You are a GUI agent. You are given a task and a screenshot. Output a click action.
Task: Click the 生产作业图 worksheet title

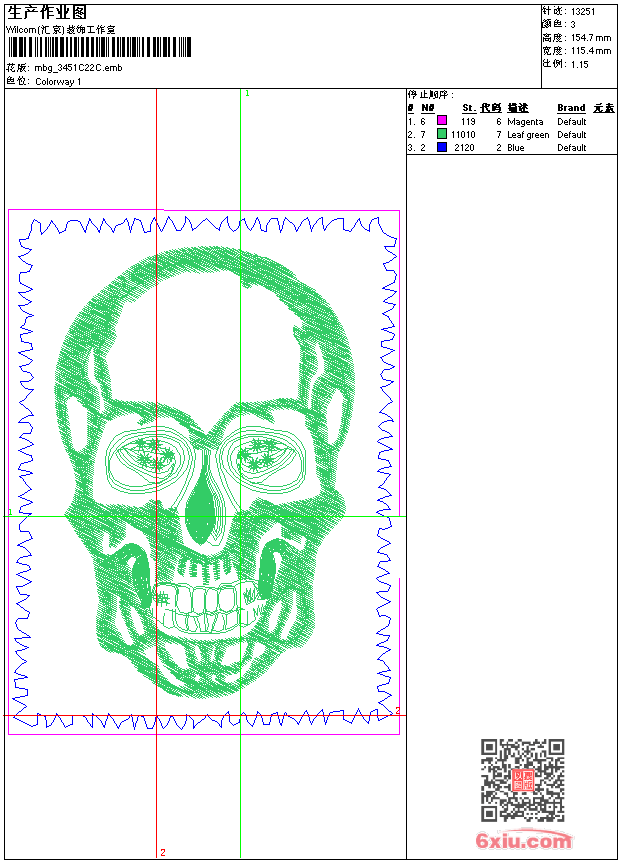click(x=47, y=12)
